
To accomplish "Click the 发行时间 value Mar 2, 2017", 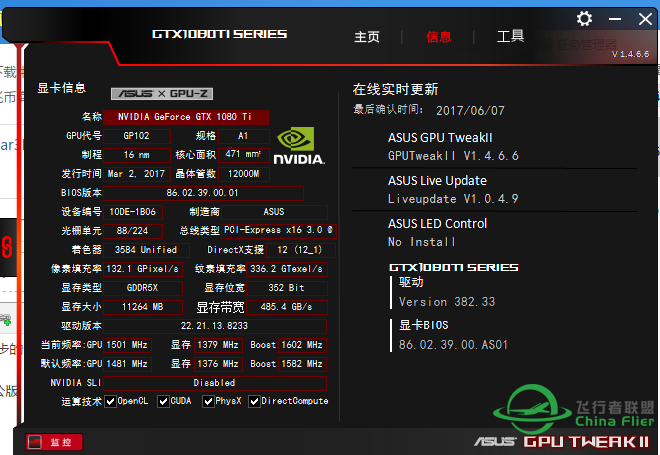I will 137,174.
